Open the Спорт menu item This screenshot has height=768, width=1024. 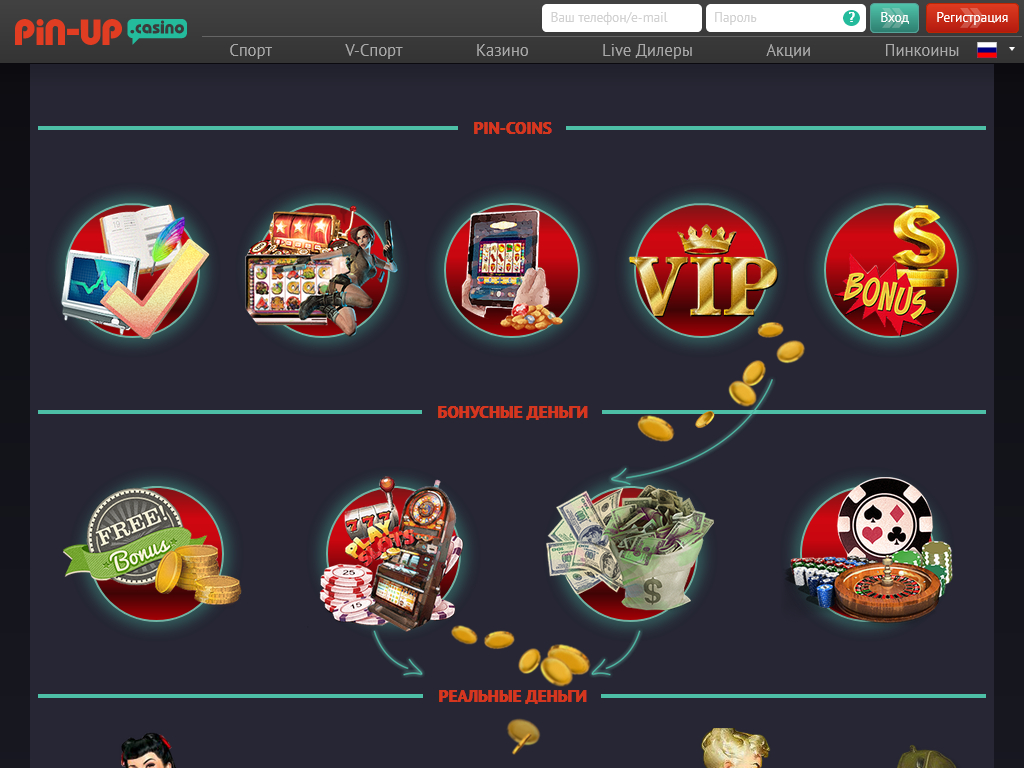point(251,50)
